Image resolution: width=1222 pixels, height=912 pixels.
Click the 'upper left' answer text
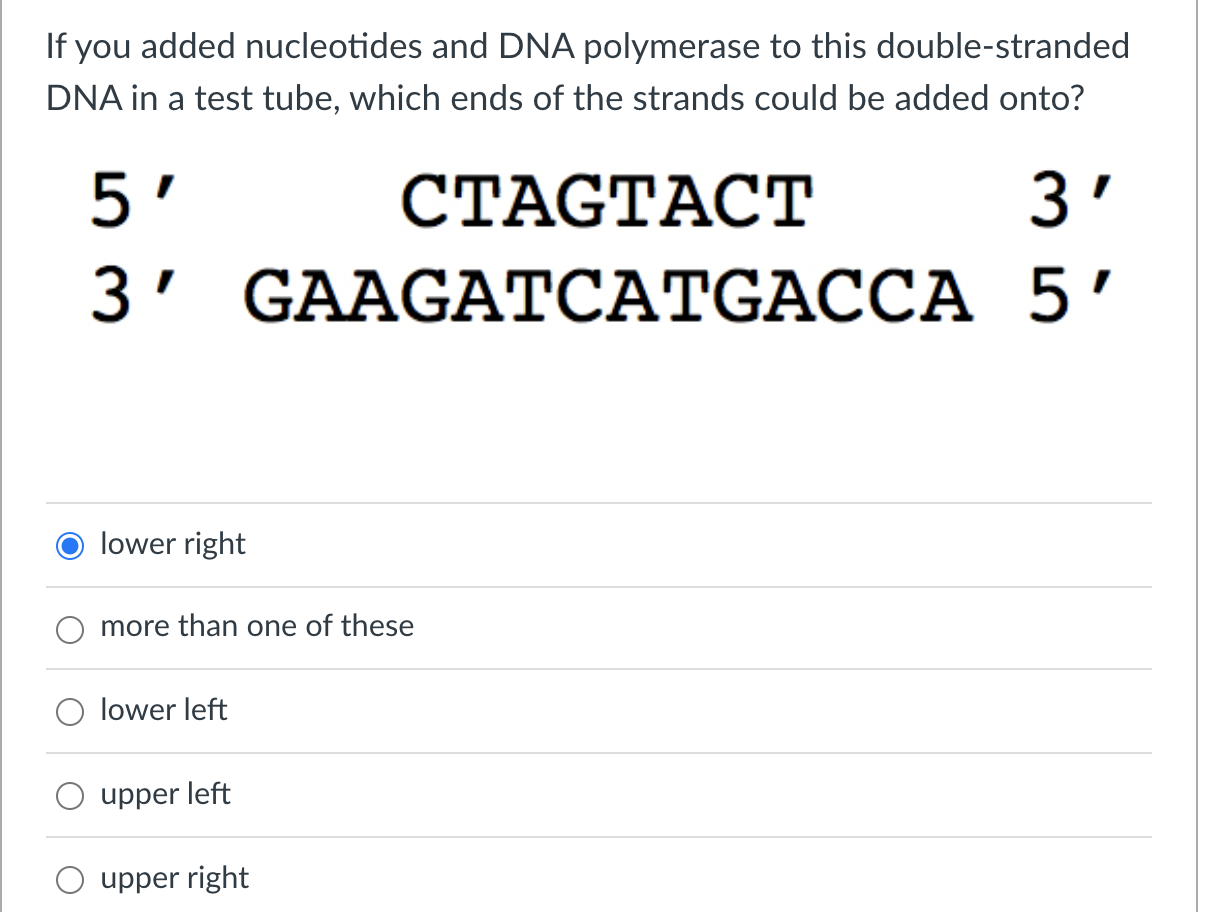click(166, 795)
